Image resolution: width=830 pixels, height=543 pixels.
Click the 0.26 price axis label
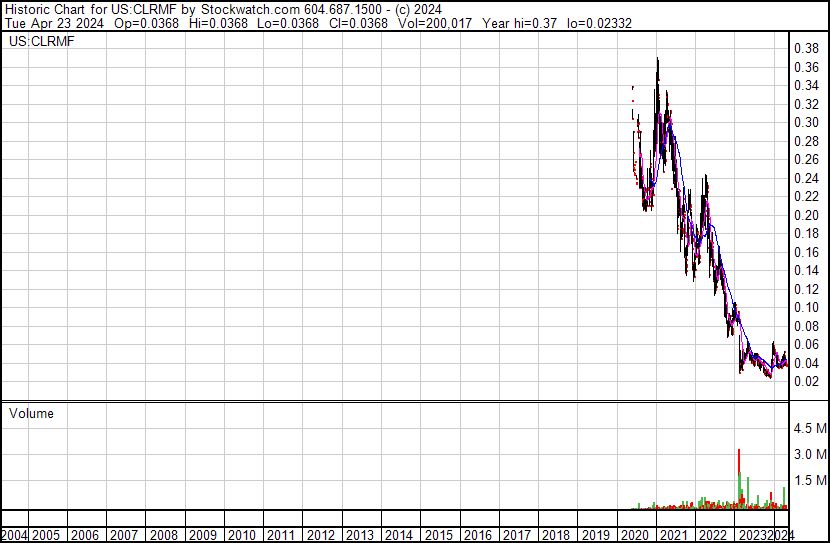click(806, 159)
